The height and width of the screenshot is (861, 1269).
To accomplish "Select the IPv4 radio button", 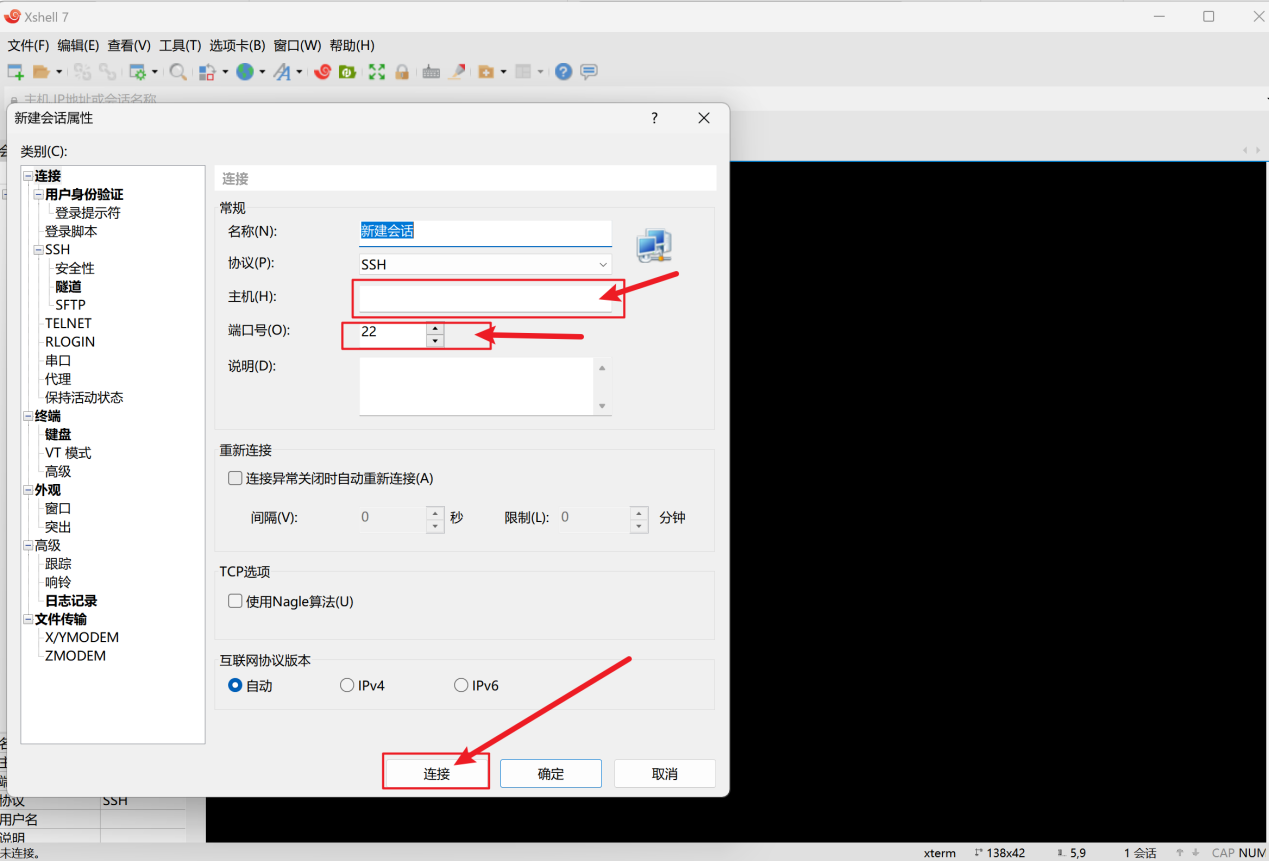I will click(x=347, y=686).
